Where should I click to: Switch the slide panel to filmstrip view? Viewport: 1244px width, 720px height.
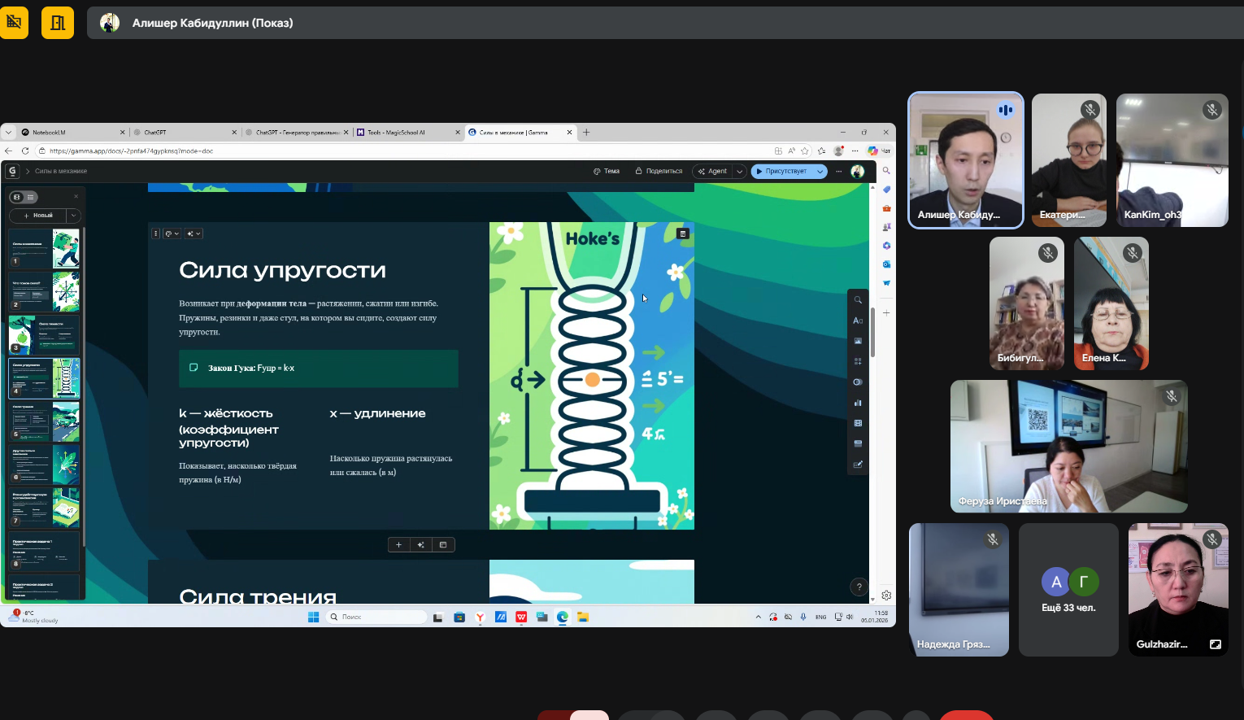click(17, 197)
